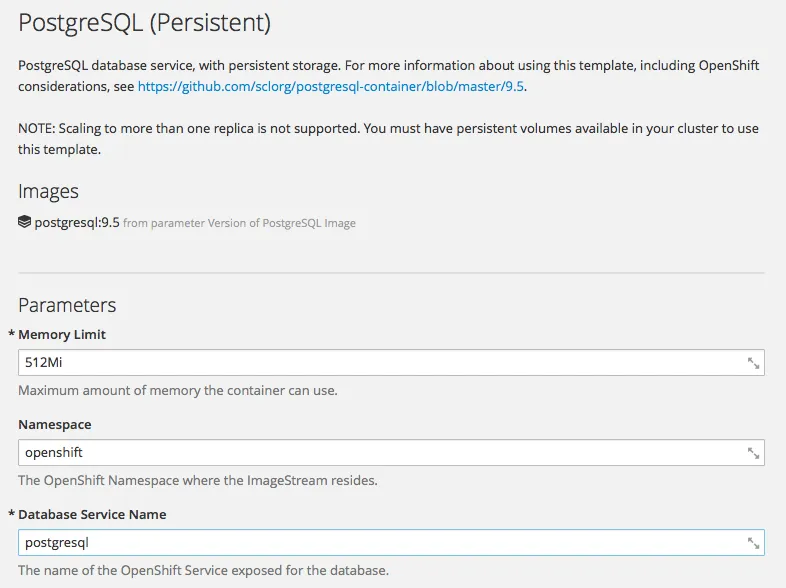Click the expand icon in Memory Limit field
Viewport: 786px width, 588px height.
pyautogui.click(x=754, y=363)
